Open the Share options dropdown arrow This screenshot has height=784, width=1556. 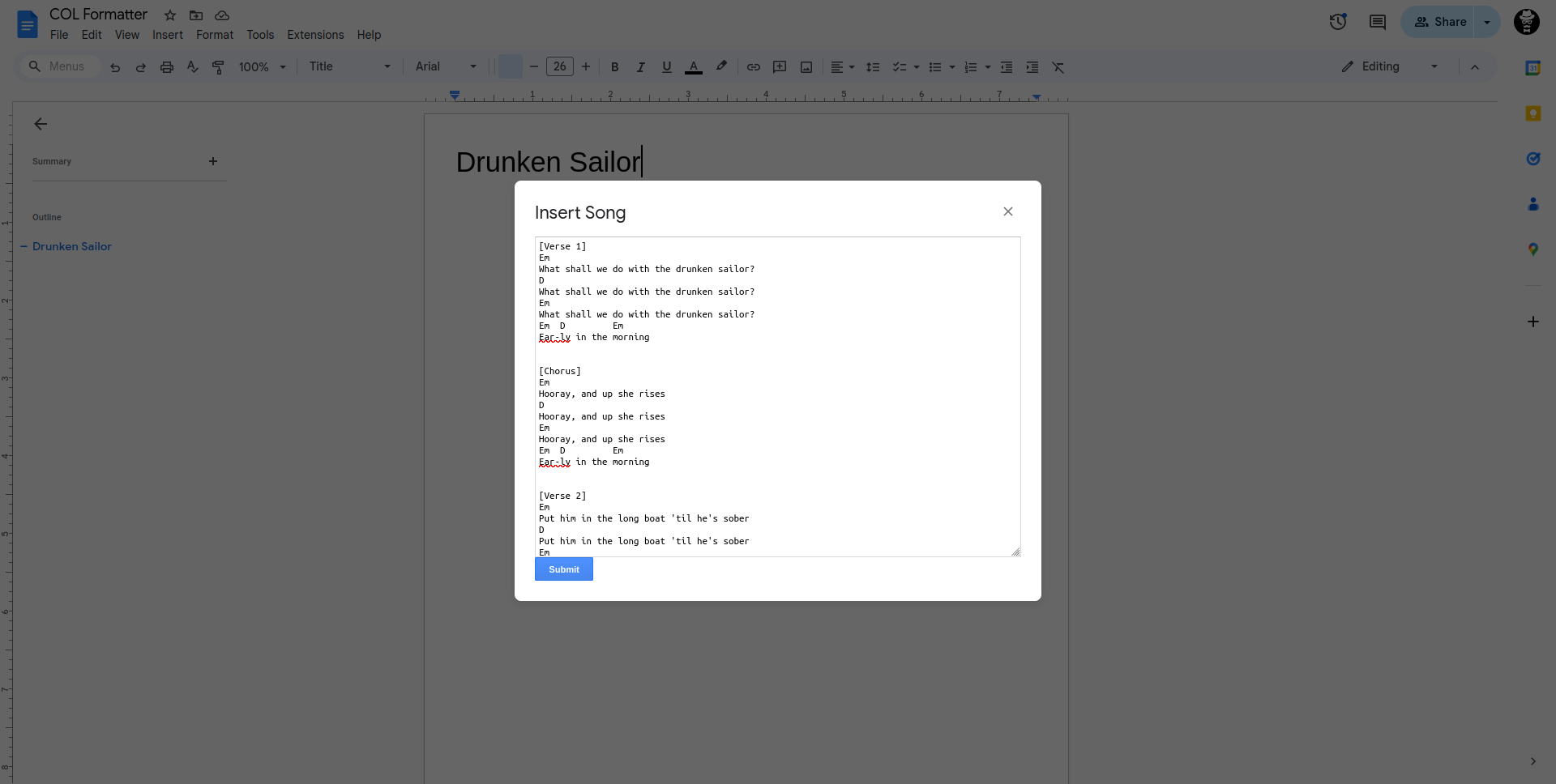click(1487, 22)
